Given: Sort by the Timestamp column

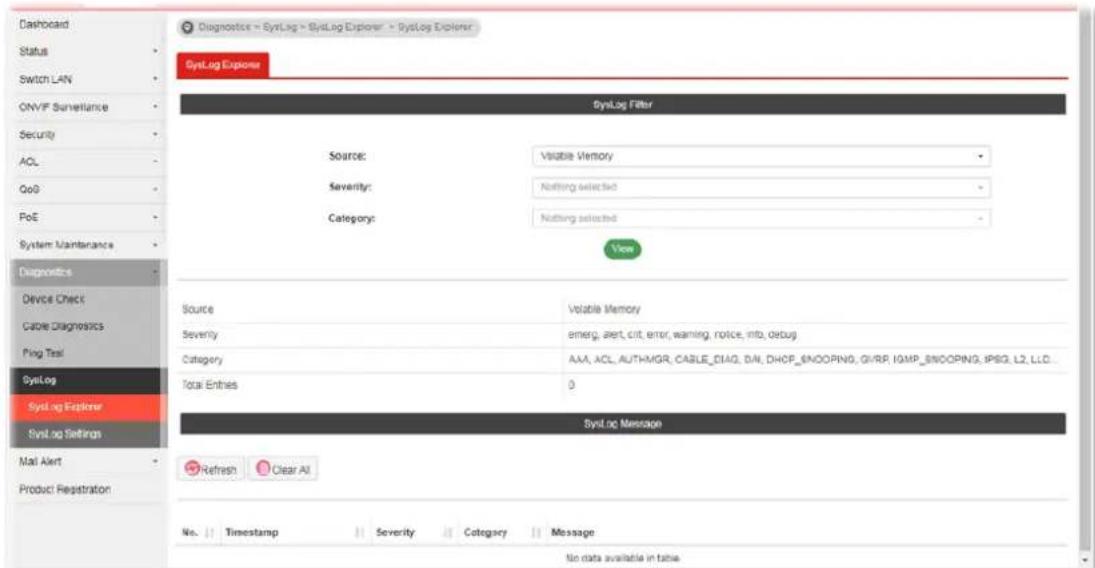Looking at the screenshot, I should (x=293, y=532).
